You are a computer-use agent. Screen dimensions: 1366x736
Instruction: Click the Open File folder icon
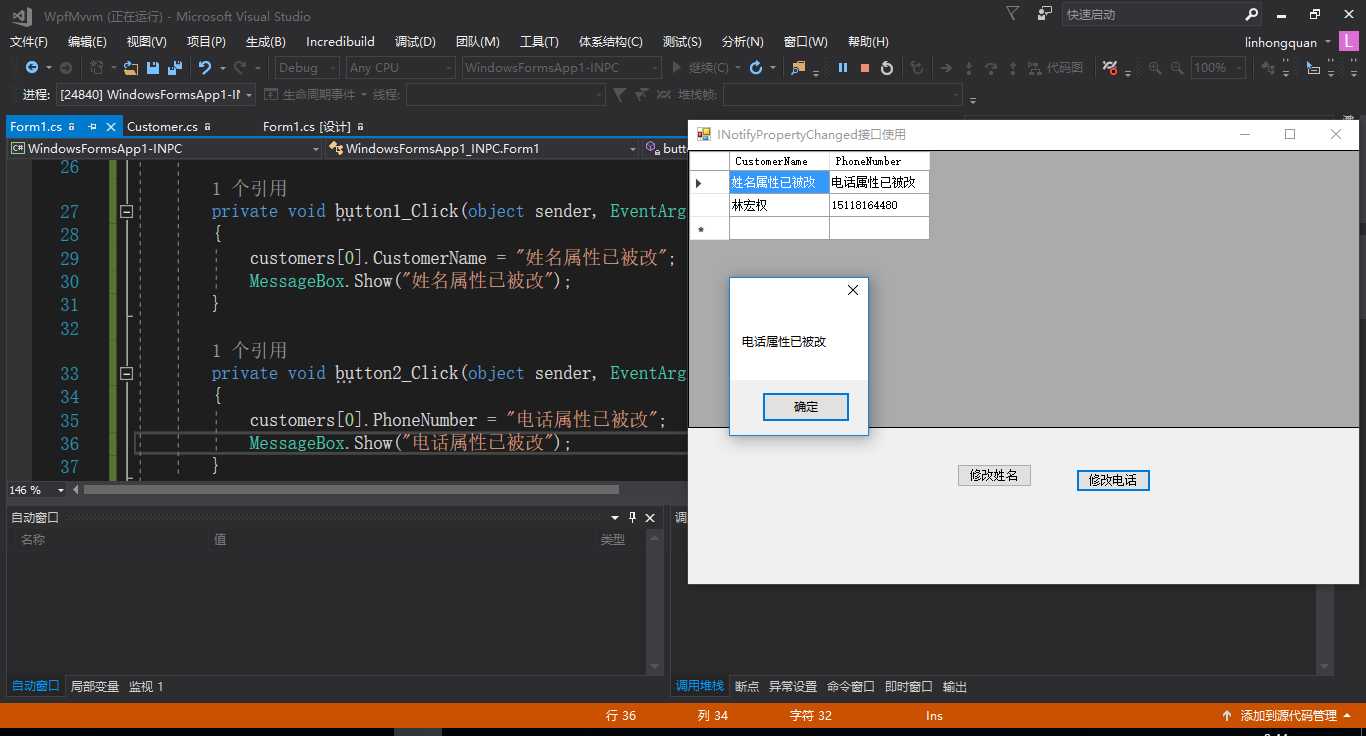(130, 68)
